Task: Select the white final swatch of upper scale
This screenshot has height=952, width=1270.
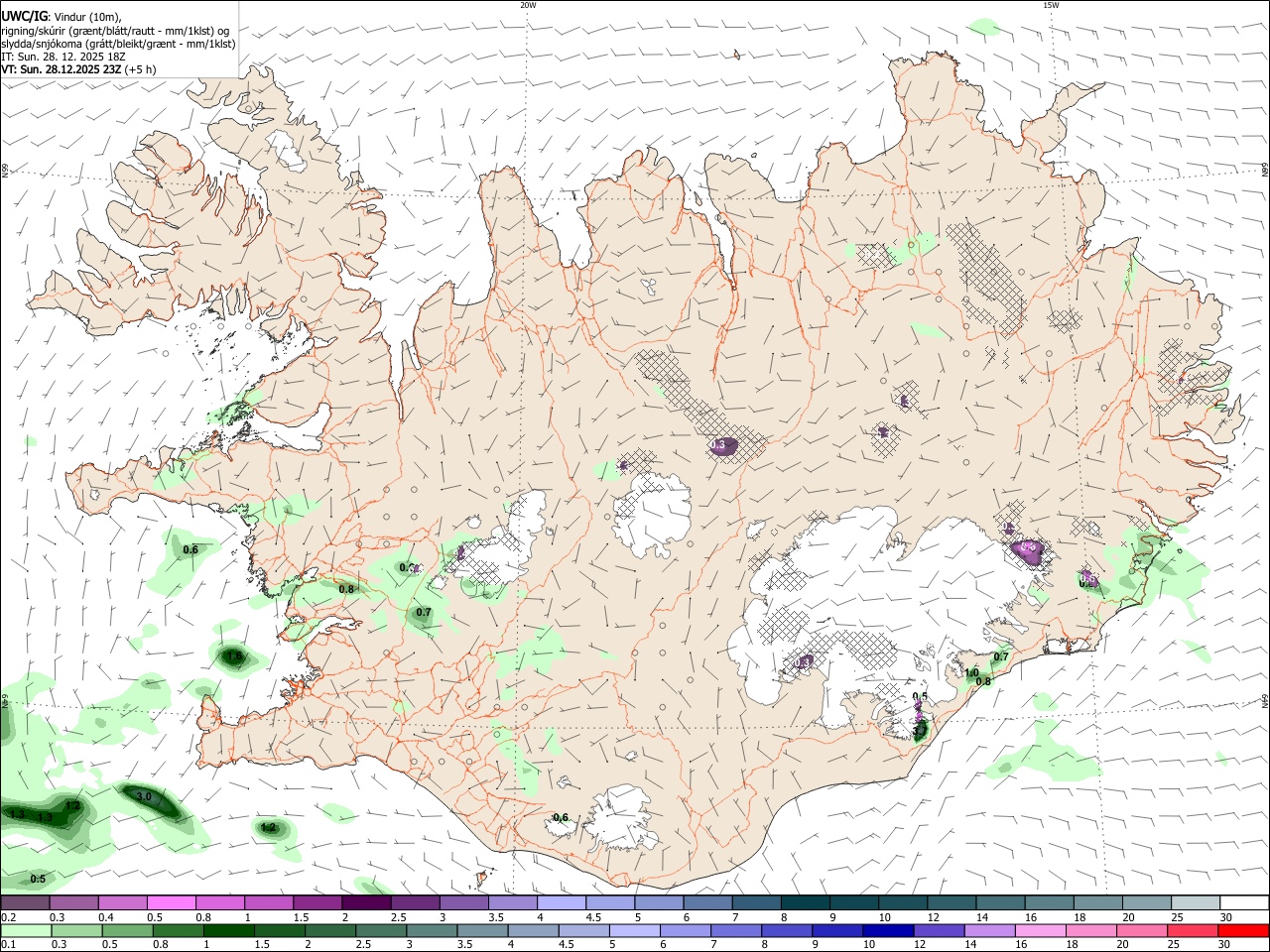Action: [x=1245, y=903]
